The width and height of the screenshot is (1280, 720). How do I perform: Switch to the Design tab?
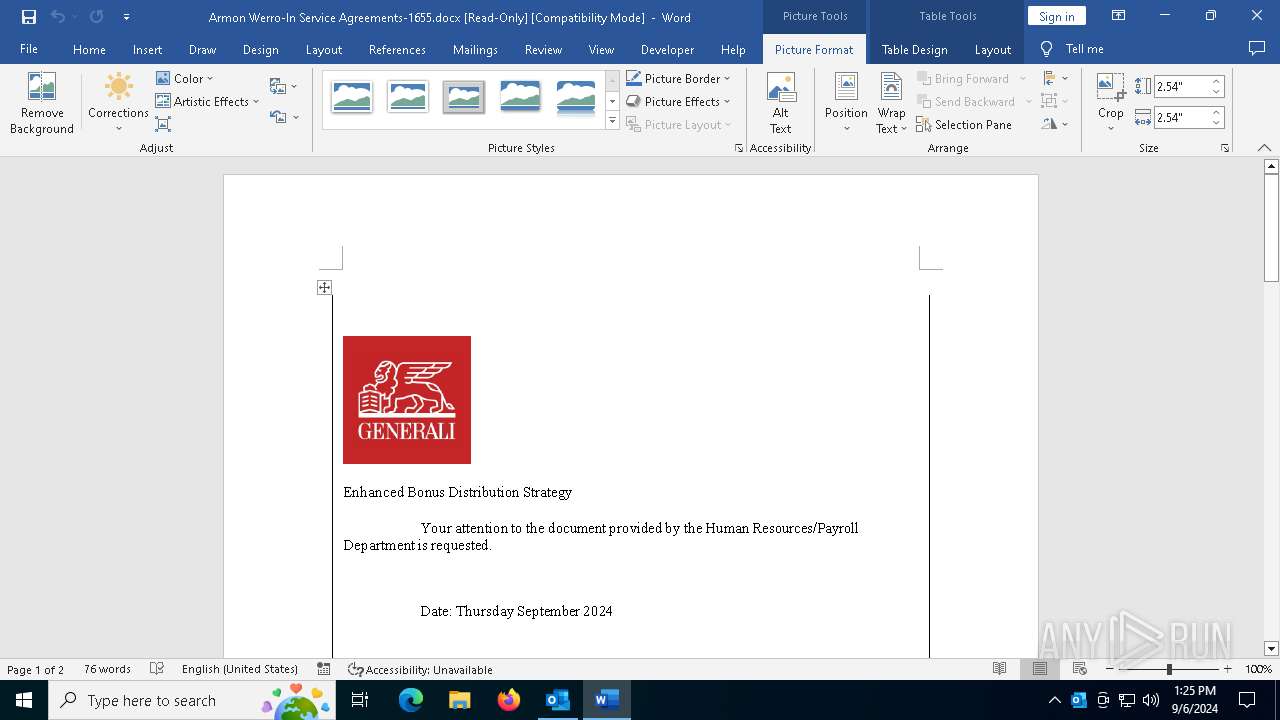pyautogui.click(x=260, y=49)
